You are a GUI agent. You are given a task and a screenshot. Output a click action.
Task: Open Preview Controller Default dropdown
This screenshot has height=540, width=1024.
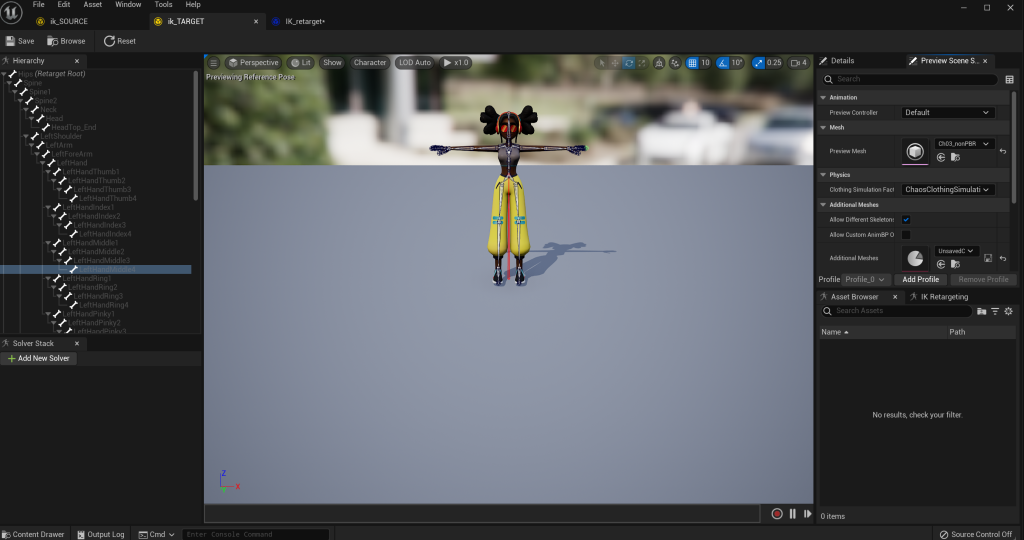tap(948, 113)
